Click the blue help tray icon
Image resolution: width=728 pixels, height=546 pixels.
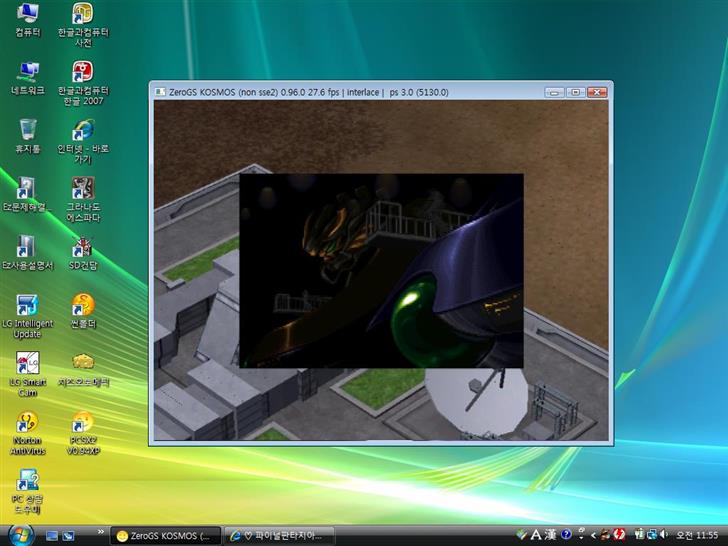pos(566,535)
